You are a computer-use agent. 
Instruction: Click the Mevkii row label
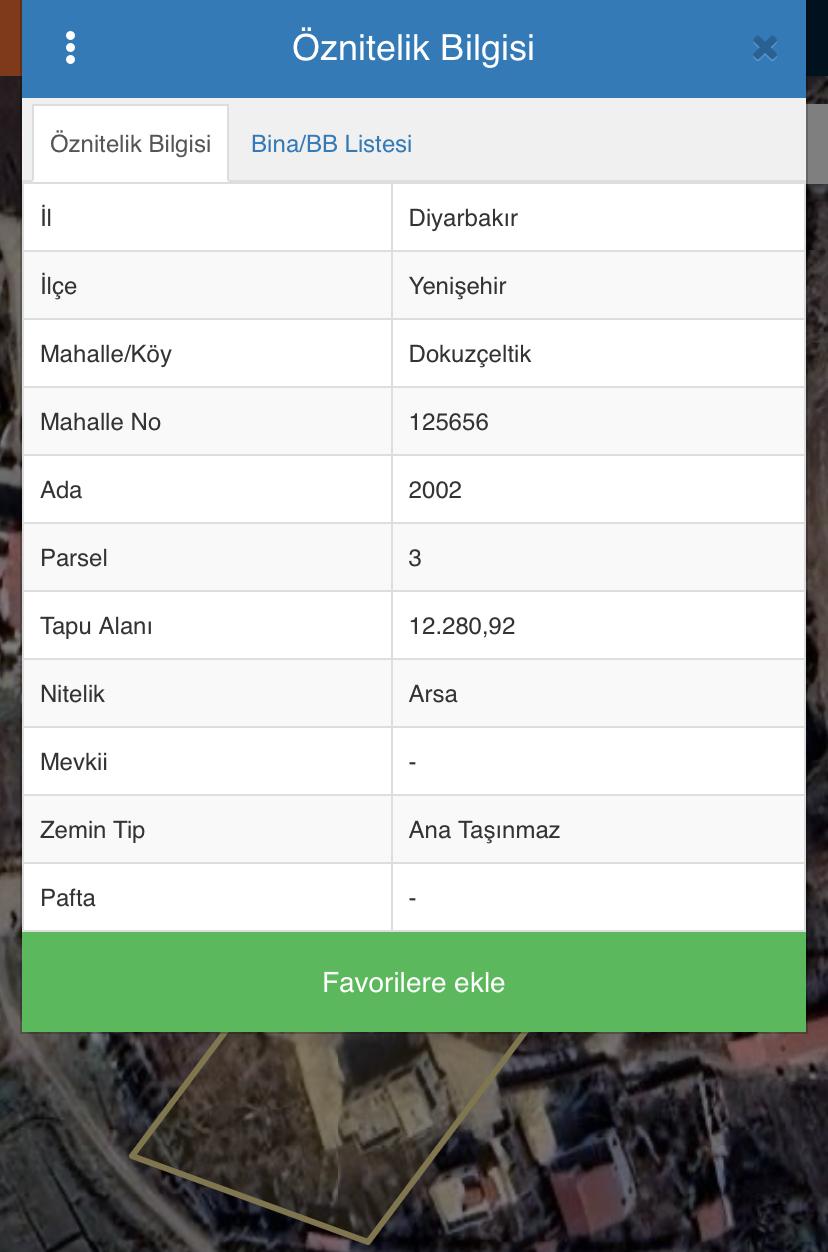(x=74, y=762)
